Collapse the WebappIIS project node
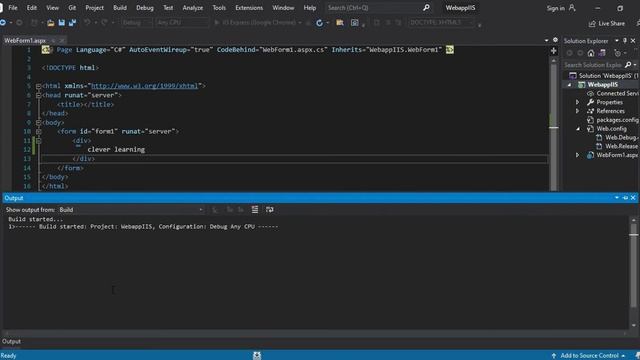 coord(570,85)
